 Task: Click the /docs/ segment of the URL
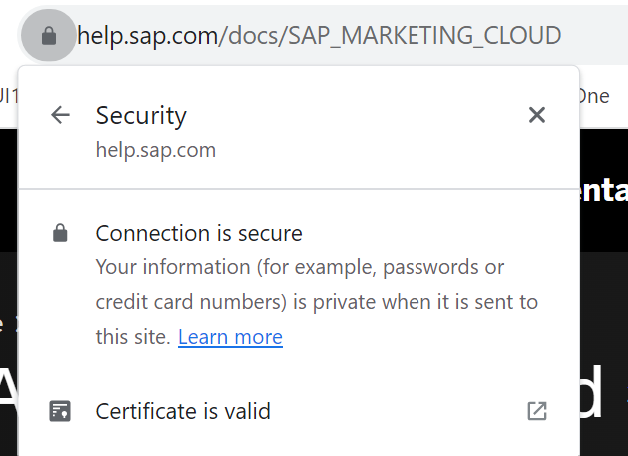(x=253, y=36)
